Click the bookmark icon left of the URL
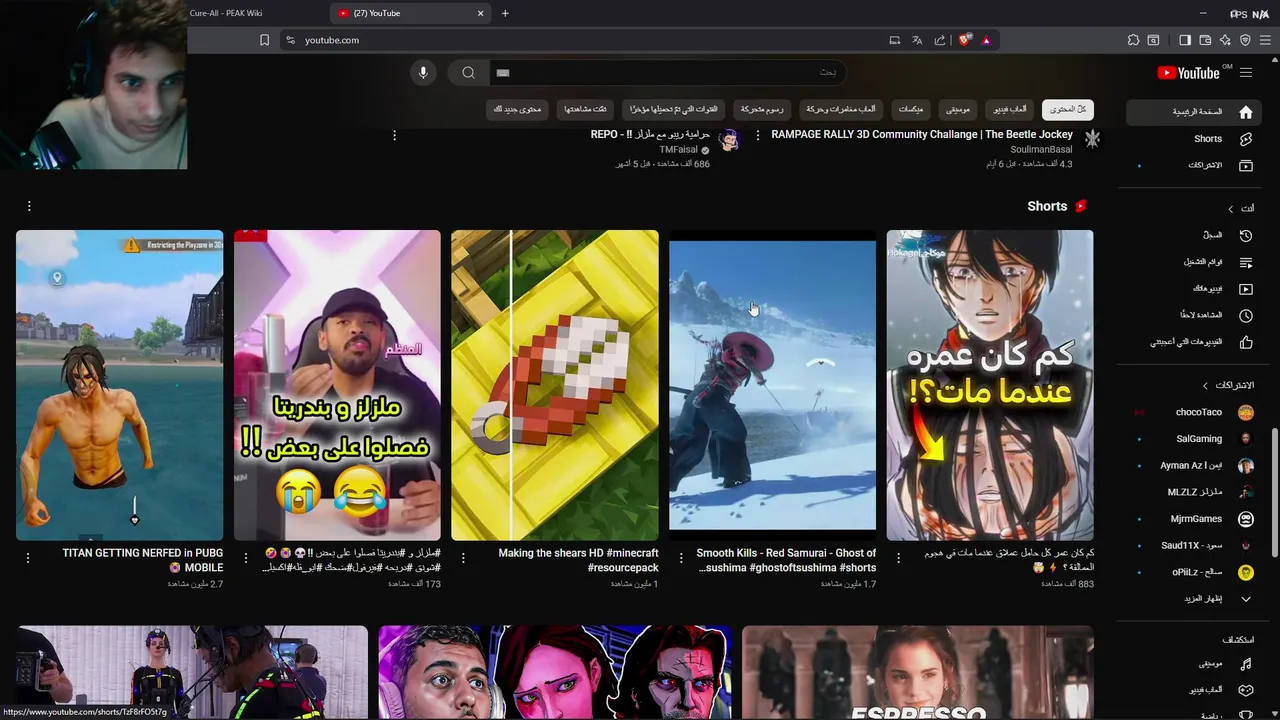1280x720 pixels. click(x=264, y=40)
